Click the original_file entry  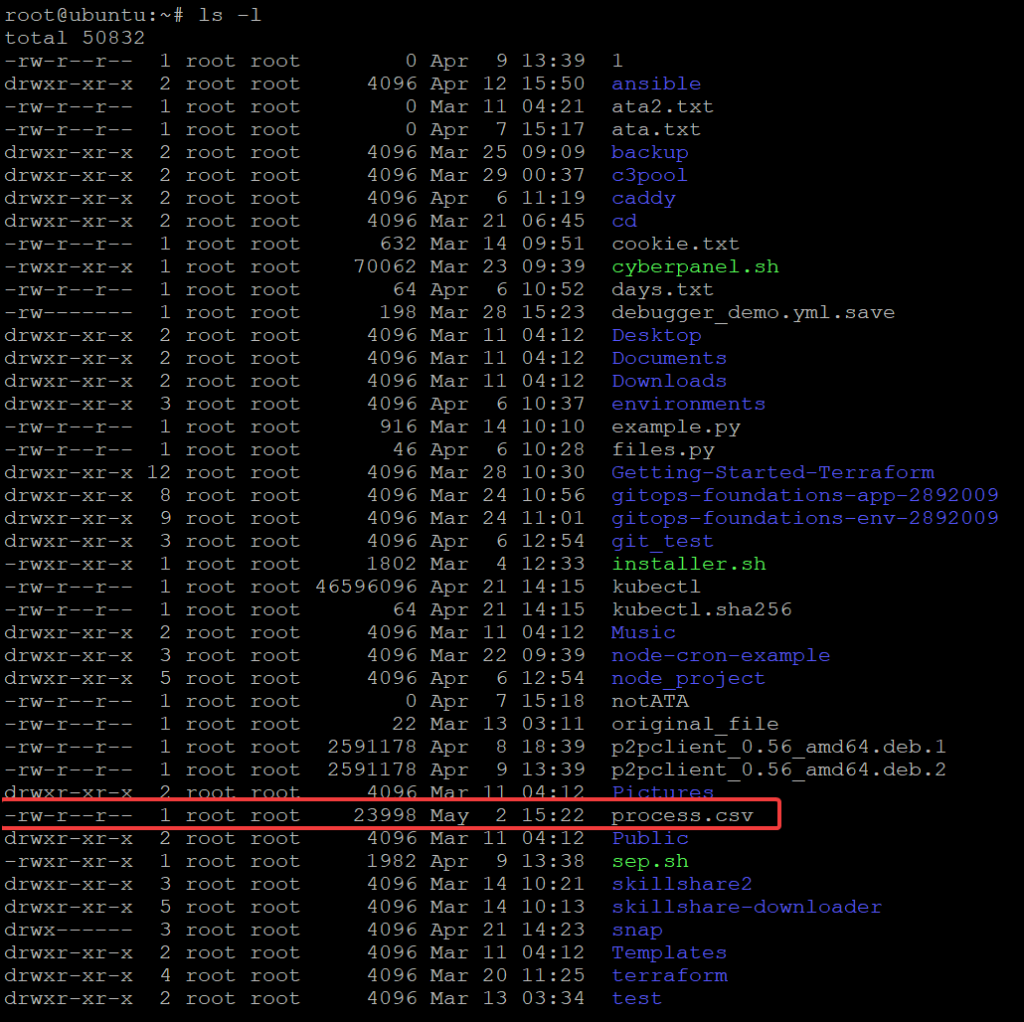click(676, 723)
